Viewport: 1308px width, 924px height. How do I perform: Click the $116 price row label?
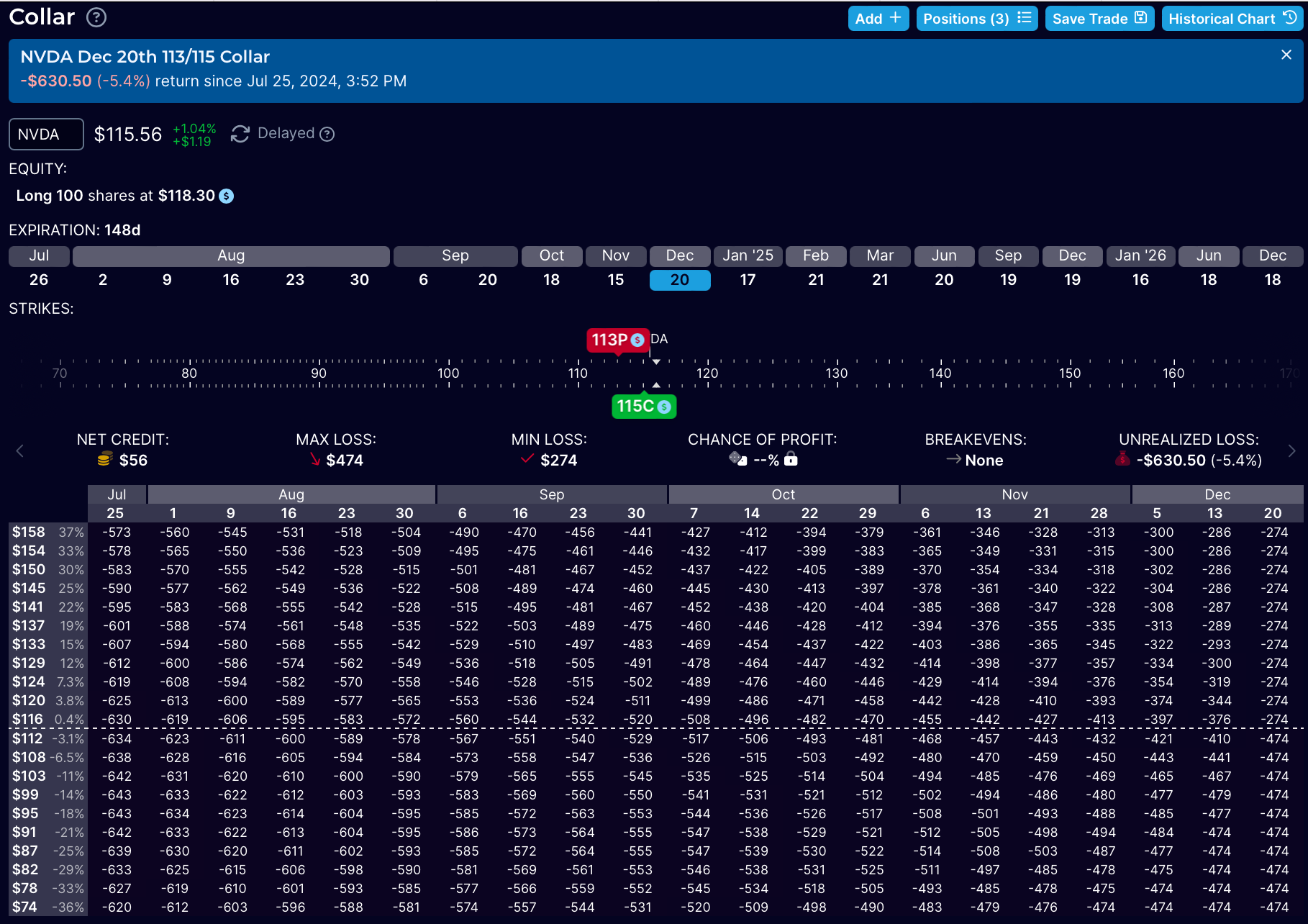pos(27,719)
